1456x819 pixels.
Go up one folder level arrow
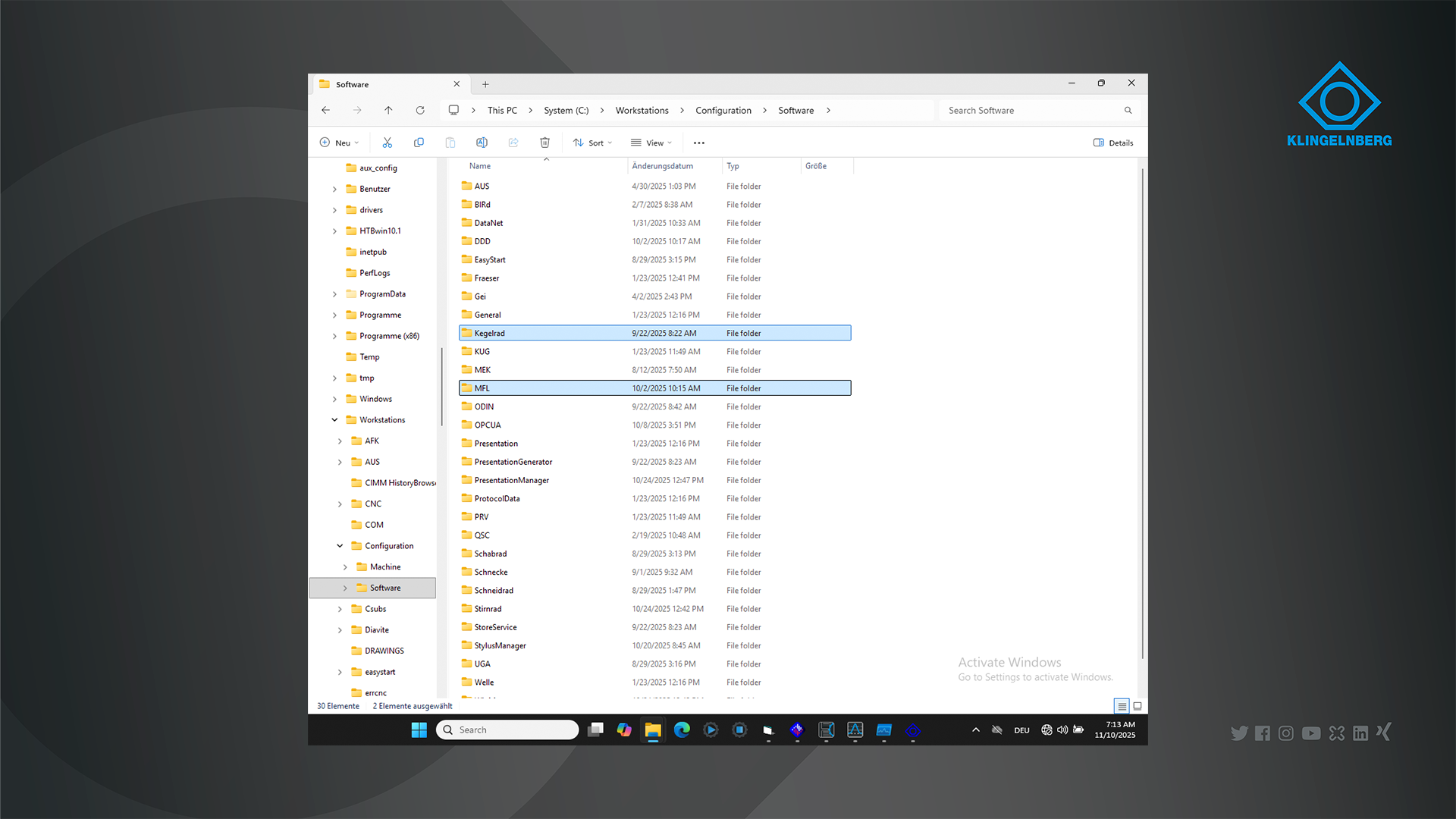388,110
